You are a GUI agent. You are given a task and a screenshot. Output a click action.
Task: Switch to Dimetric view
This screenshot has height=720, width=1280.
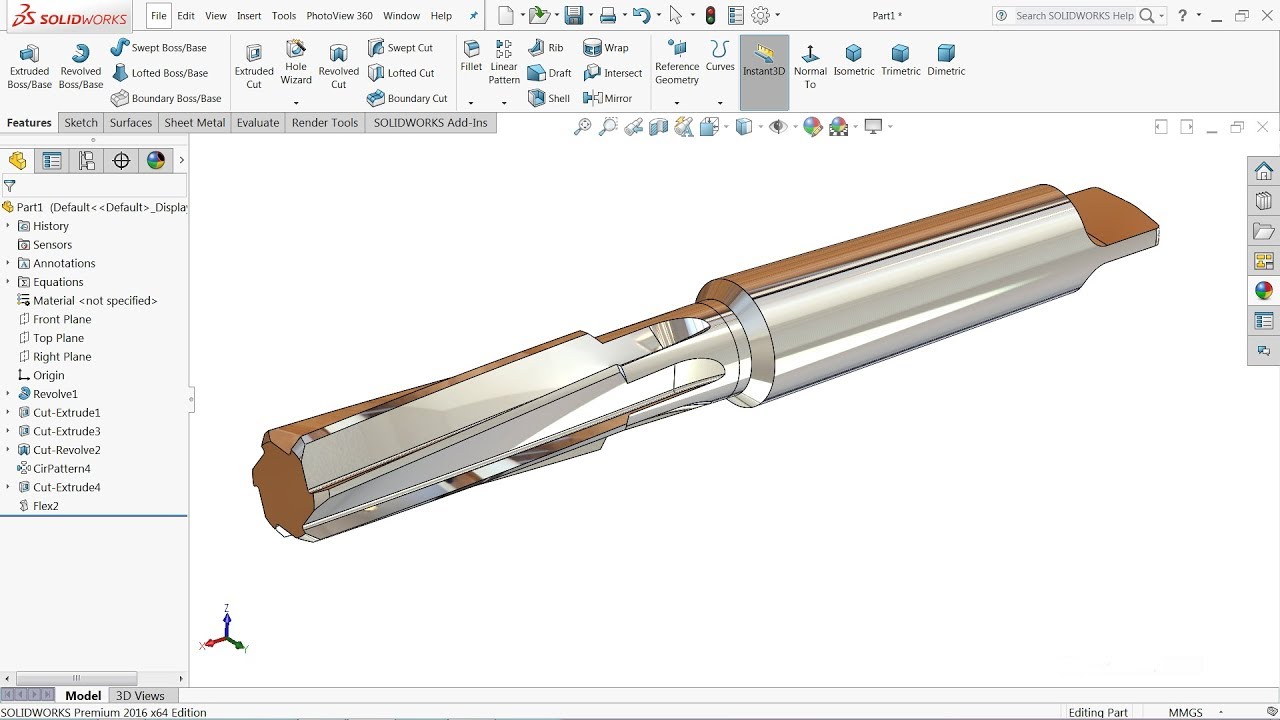[946, 60]
